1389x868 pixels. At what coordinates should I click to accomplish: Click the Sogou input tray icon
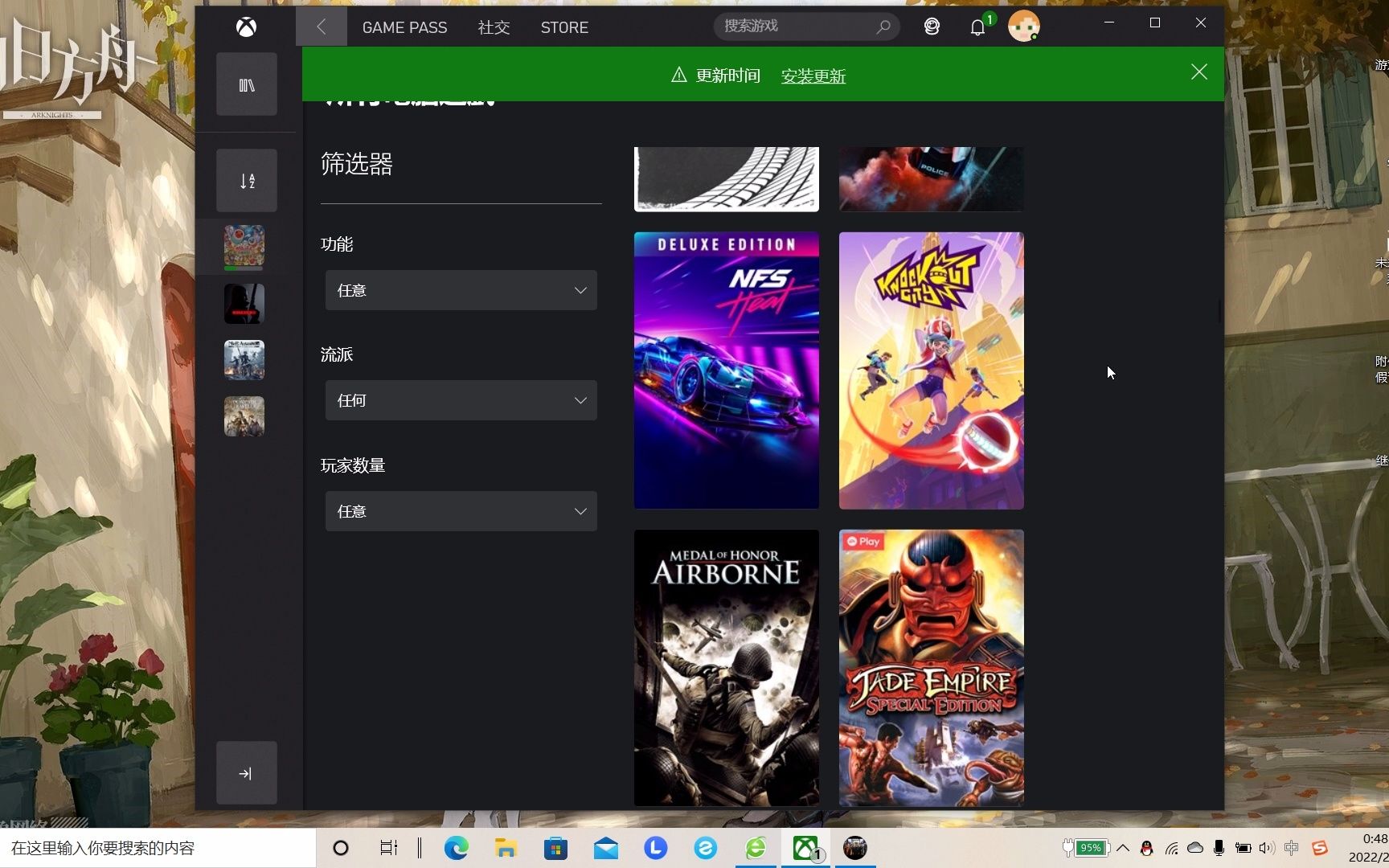[x=1319, y=848]
